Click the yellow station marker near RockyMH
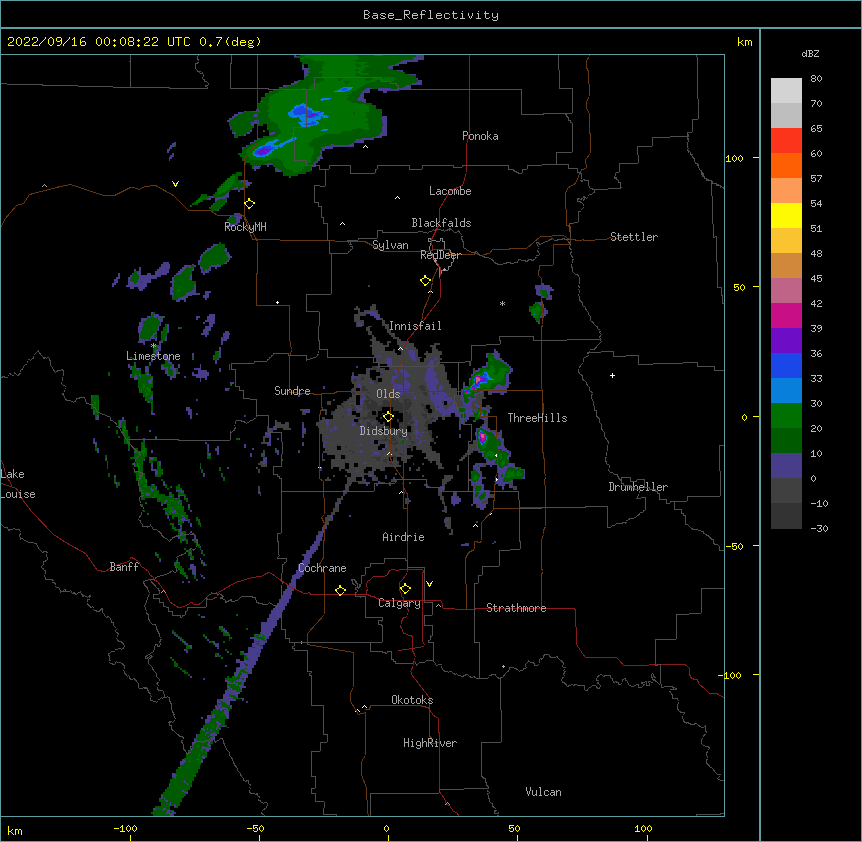862x842 pixels. (250, 204)
